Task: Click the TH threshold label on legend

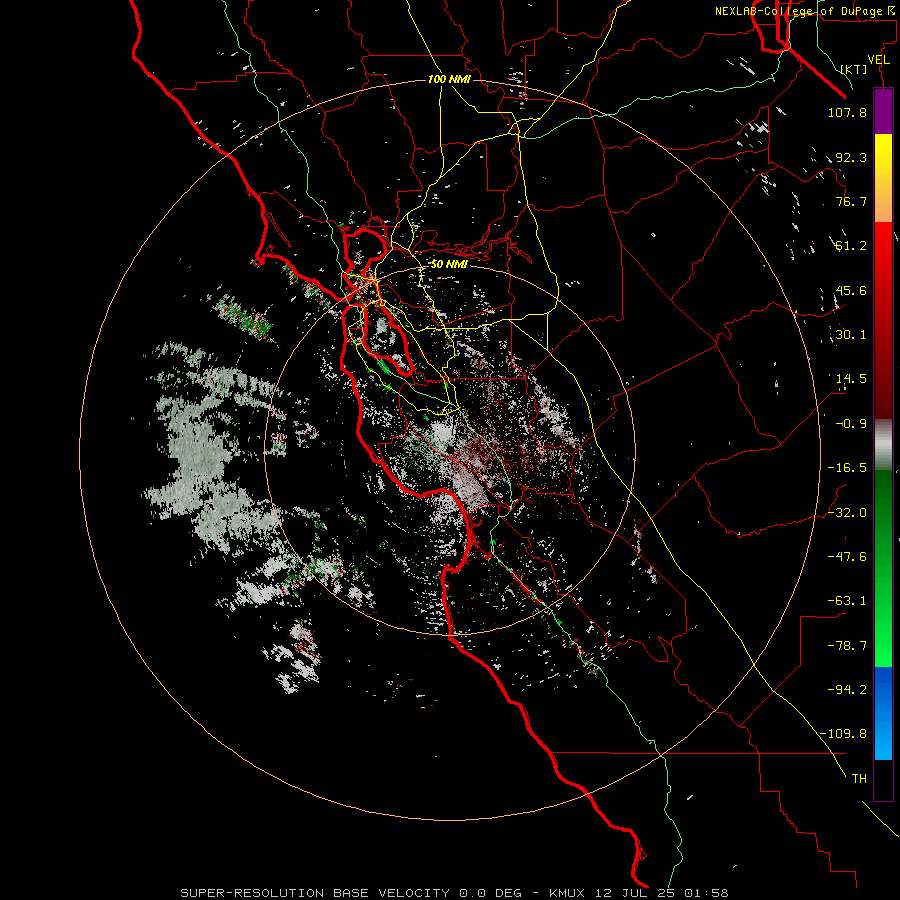Action: 859,779
